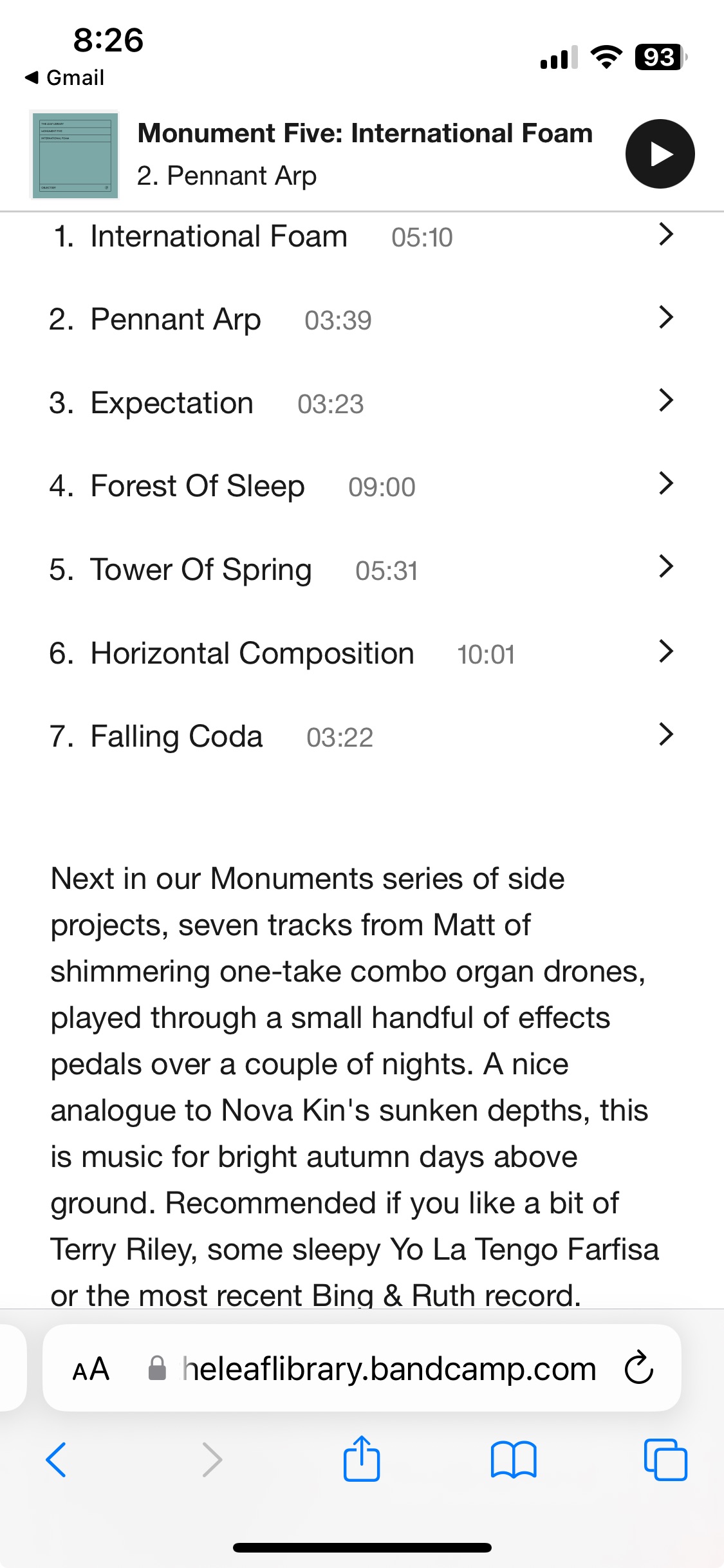Screen dimensions: 724x1568
Task: Open chevron for International Foam track
Action: pyautogui.click(x=666, y=234)
